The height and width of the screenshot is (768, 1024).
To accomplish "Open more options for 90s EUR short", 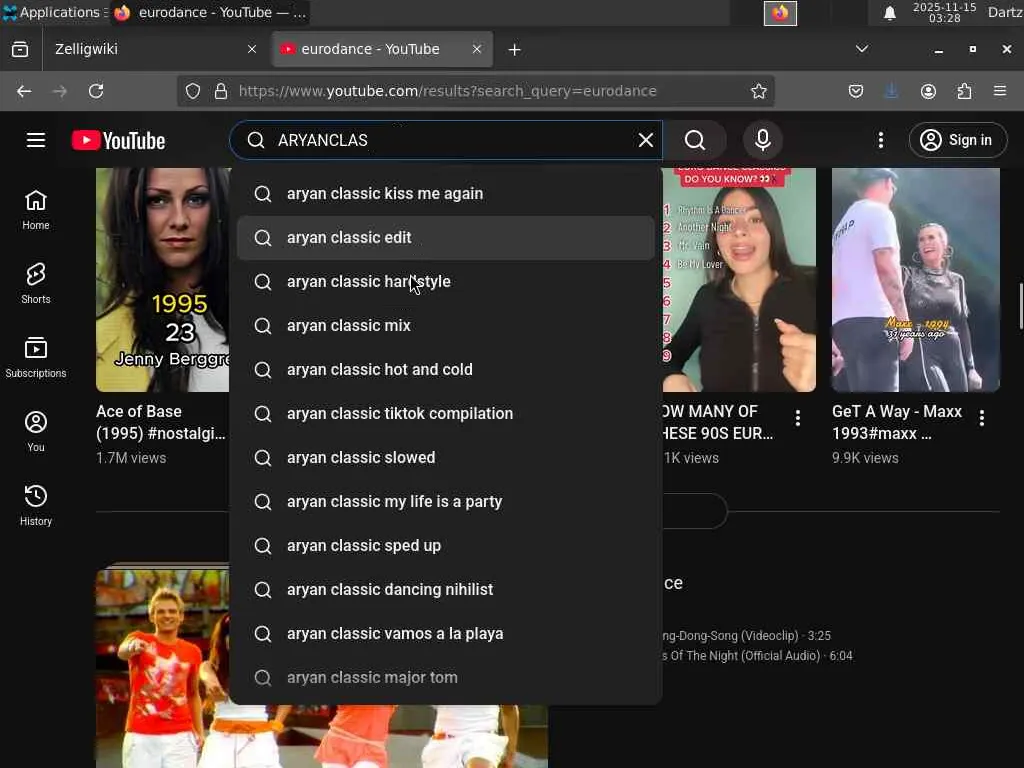I will pyautogui.click(x=798, y=418).
